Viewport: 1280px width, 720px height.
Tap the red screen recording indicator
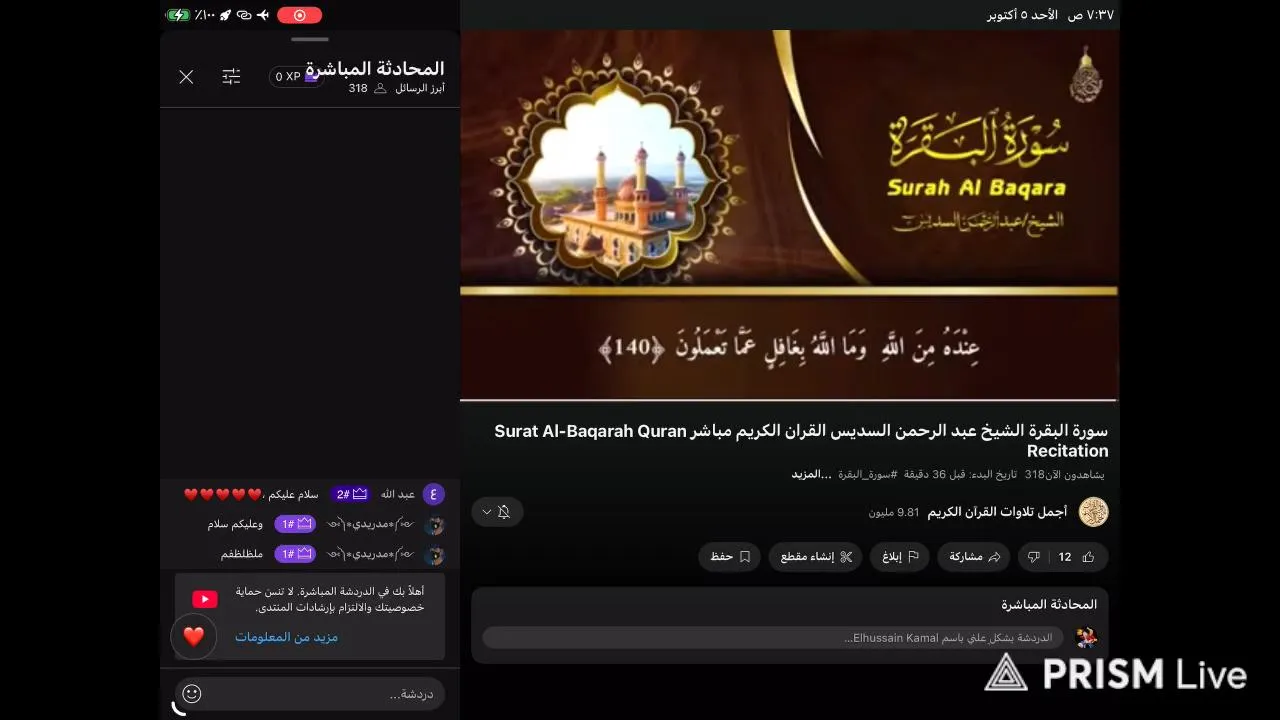(x=299, y=15)
